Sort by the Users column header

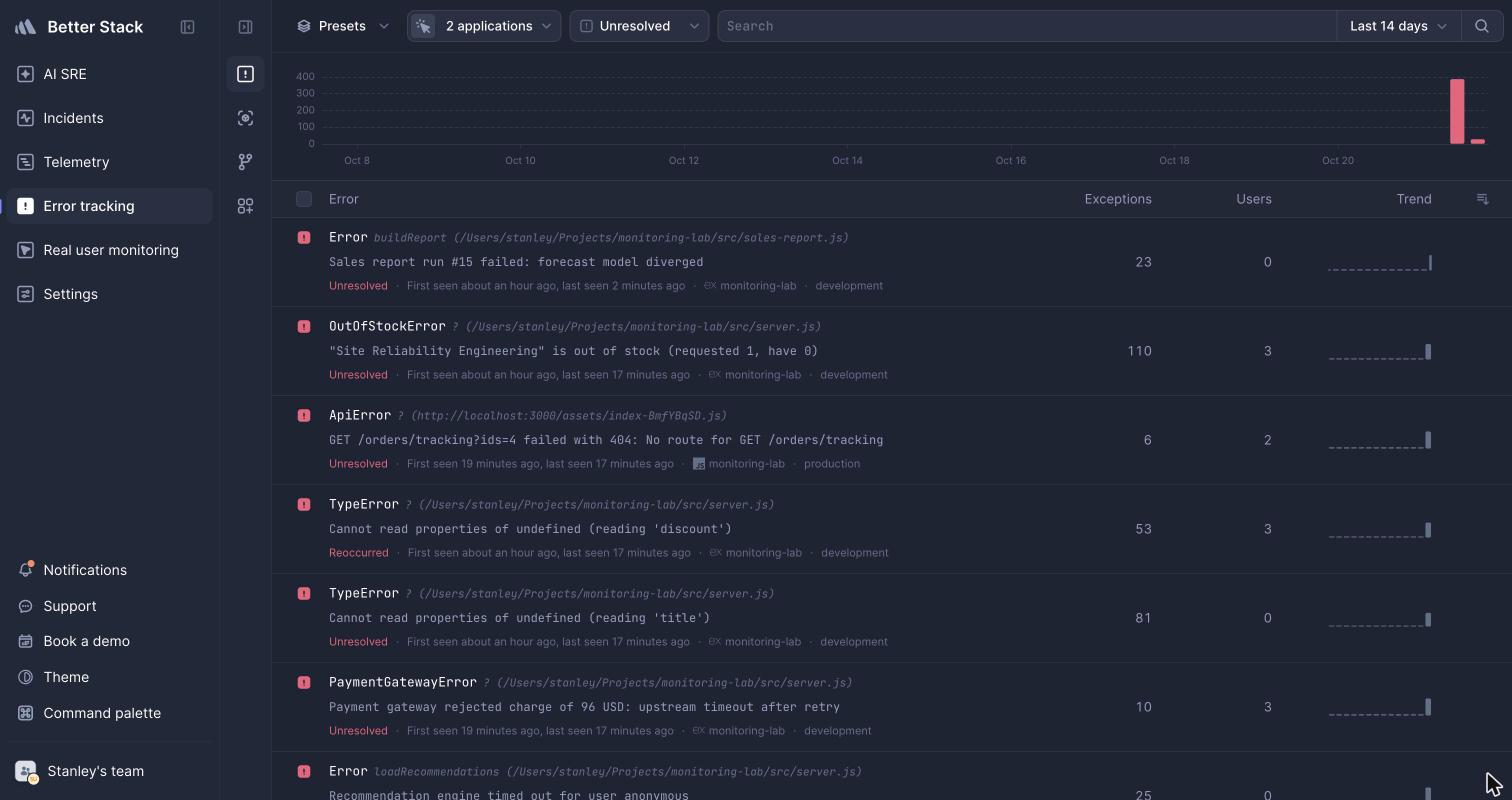[x=1254, y=199]
